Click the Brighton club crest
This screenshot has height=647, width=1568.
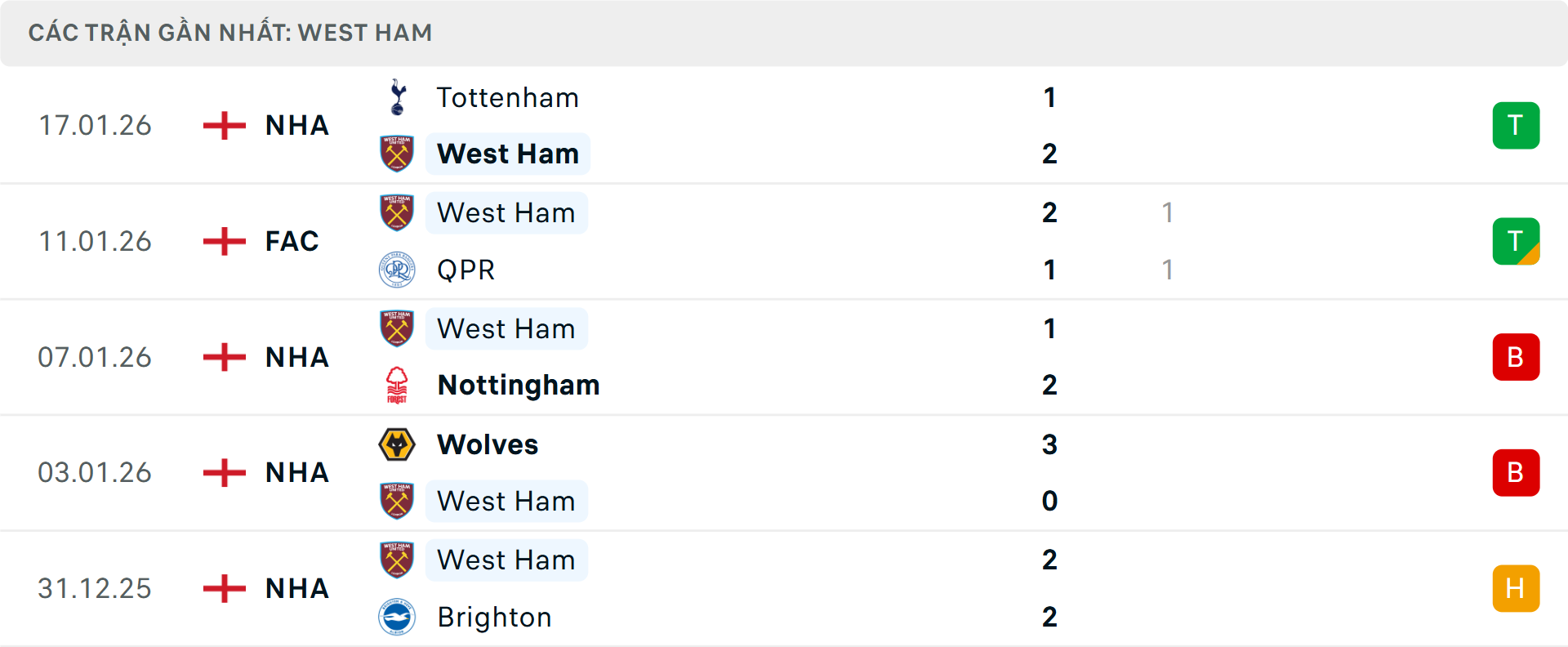pyautogui.click(x=398, y=618)
